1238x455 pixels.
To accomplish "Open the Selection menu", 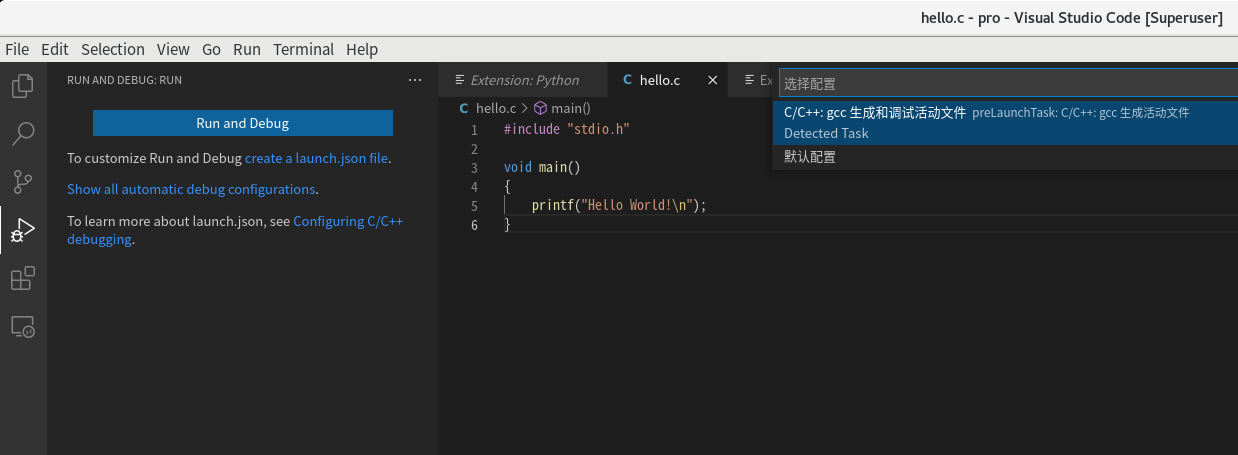I will [x=113, y=49].
